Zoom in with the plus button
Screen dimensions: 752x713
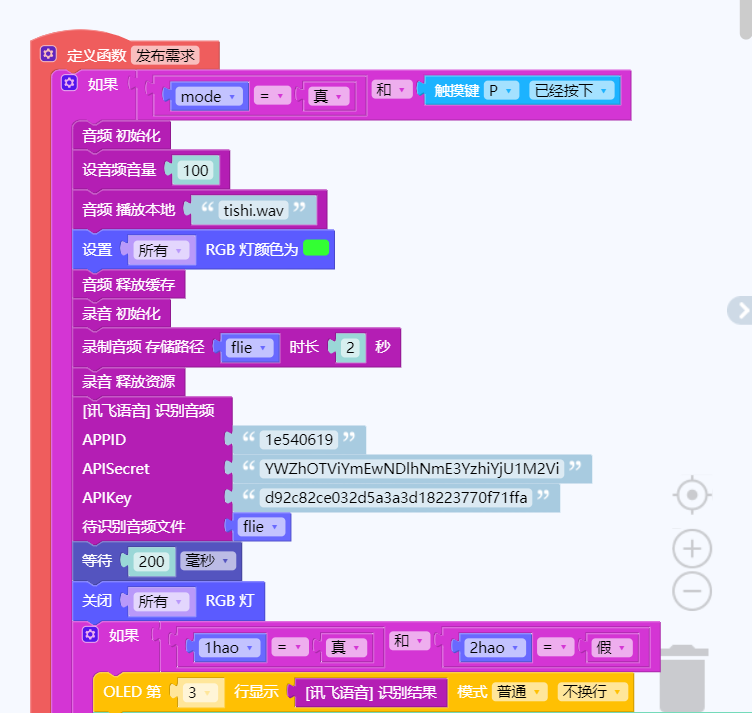click(692, 549)
